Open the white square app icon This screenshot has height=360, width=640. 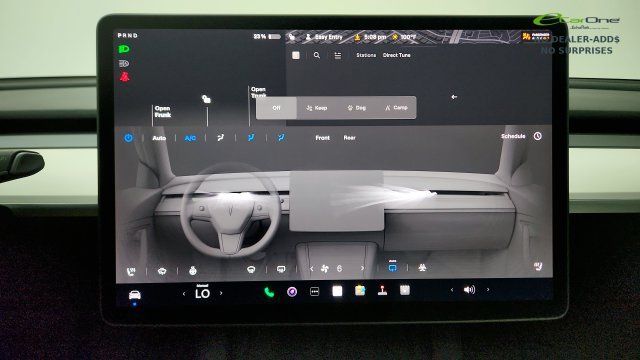point(337,291)
